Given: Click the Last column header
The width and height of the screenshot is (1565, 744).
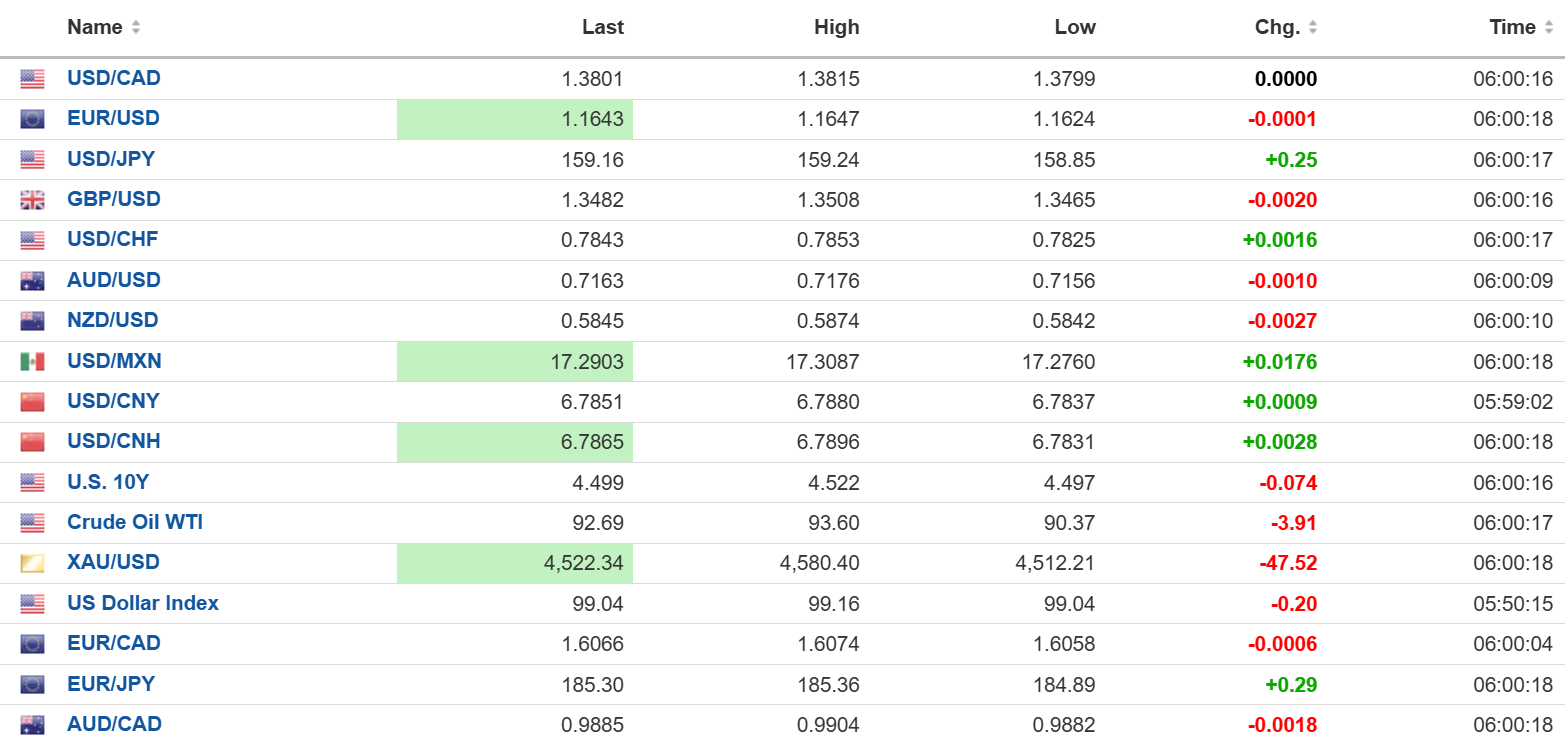Looking at the screenshot, I should (x=603, y=28).
